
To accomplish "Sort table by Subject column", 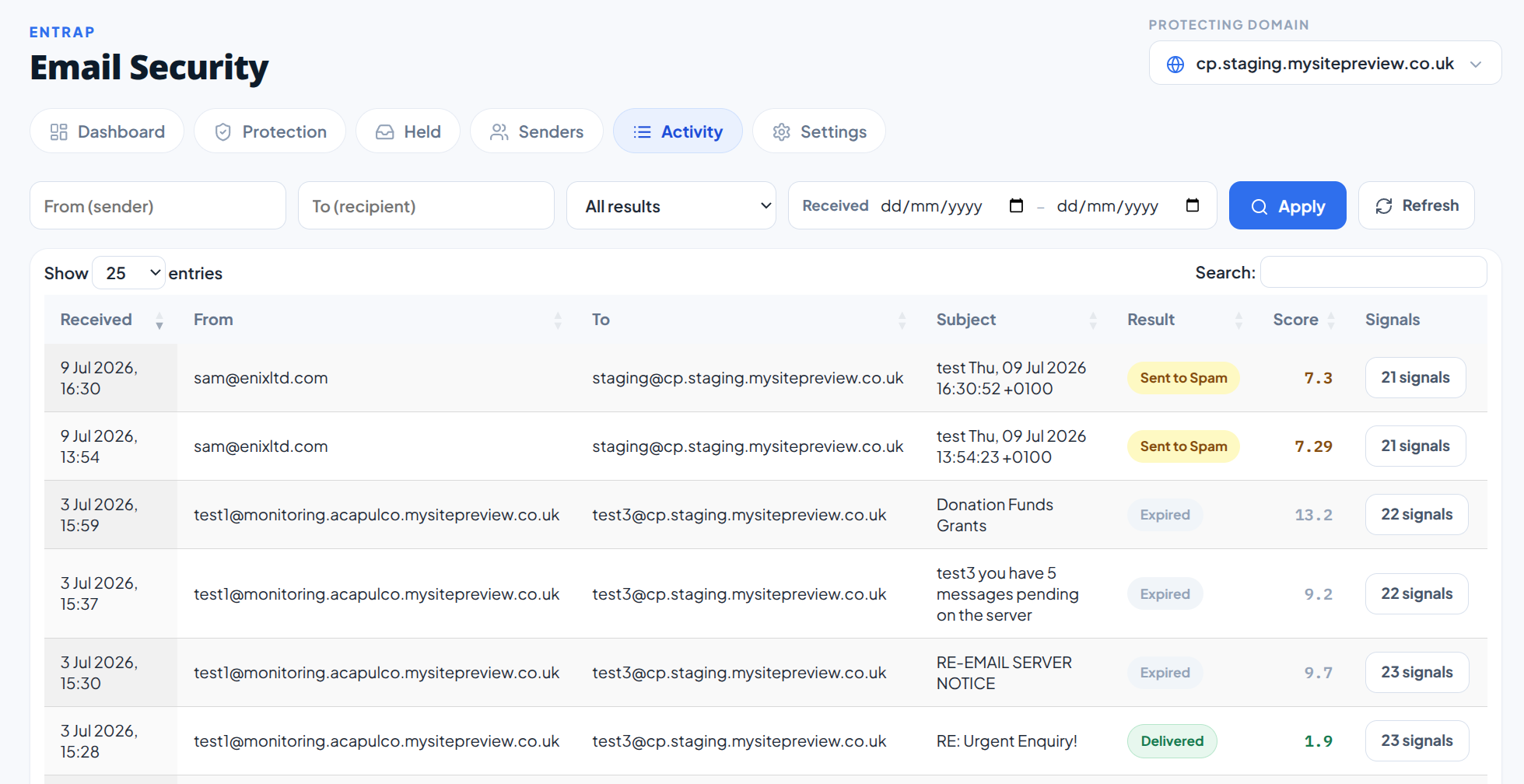I will tap(1016, 320).
